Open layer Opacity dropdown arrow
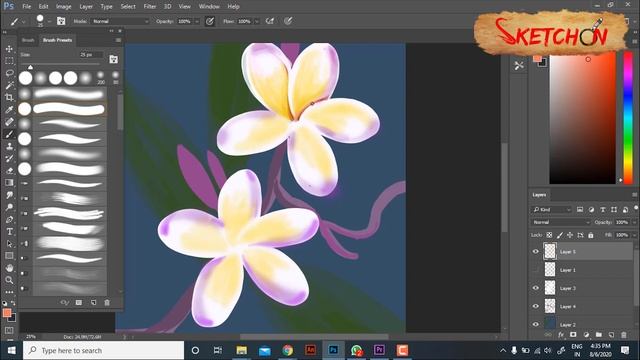This screenshot has width=640, height=360. click(x=633, y=222)
